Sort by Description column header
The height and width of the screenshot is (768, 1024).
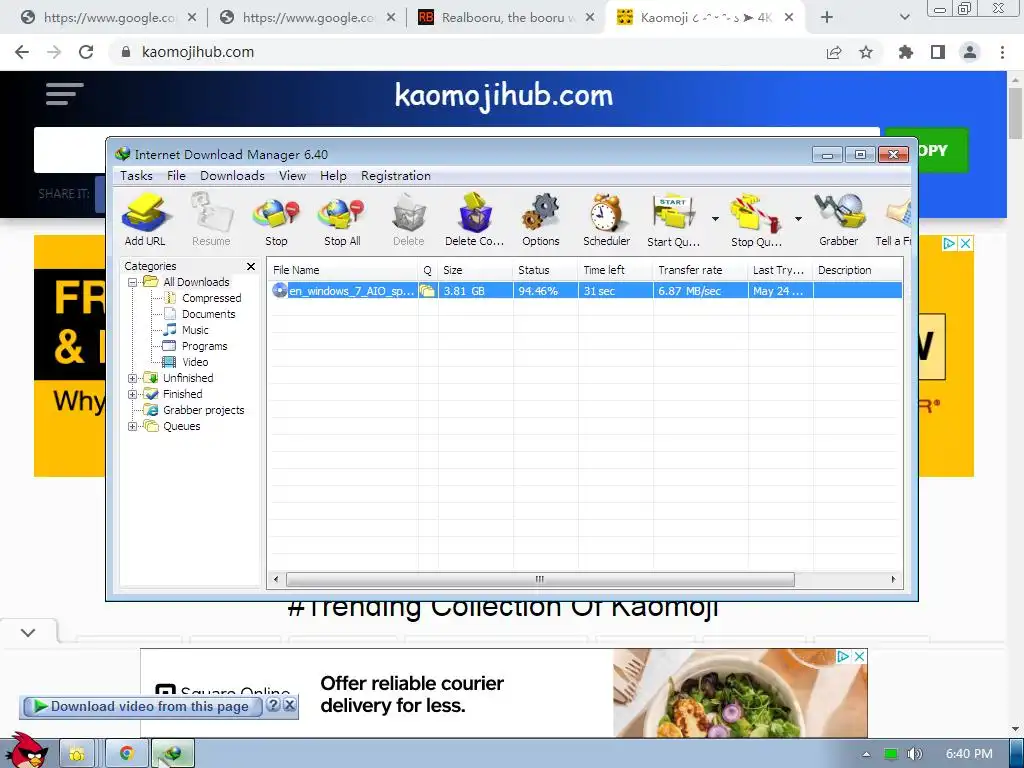pyautogui.click(x=857, y=270)
